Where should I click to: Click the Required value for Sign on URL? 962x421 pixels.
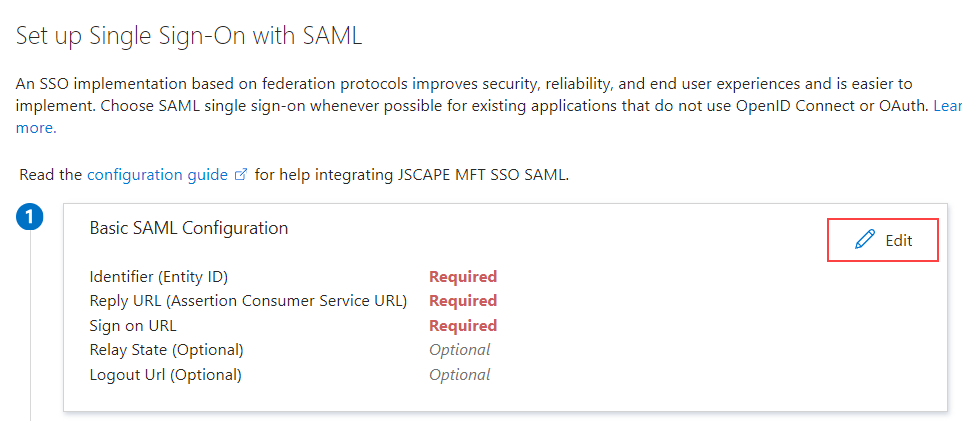click(x=463, y=326)
